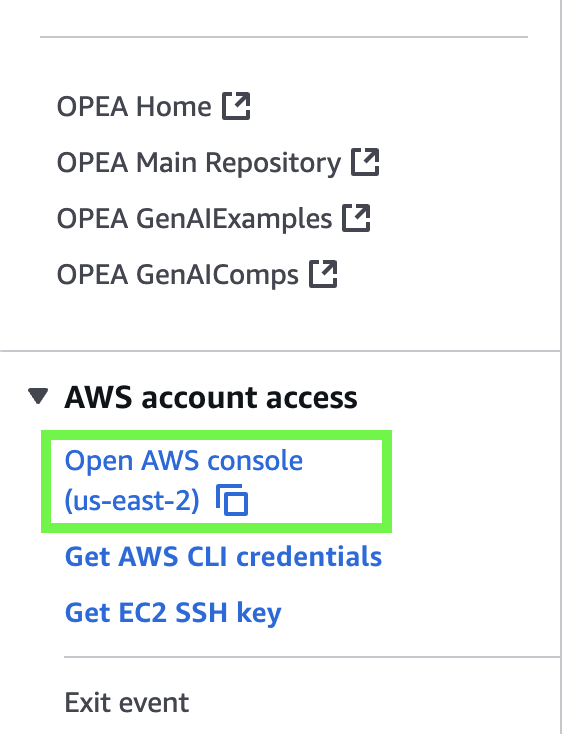The width and height of the screenshot is (574, 734).
Task: Click Get EC2 SSH key
Action: 173,613
